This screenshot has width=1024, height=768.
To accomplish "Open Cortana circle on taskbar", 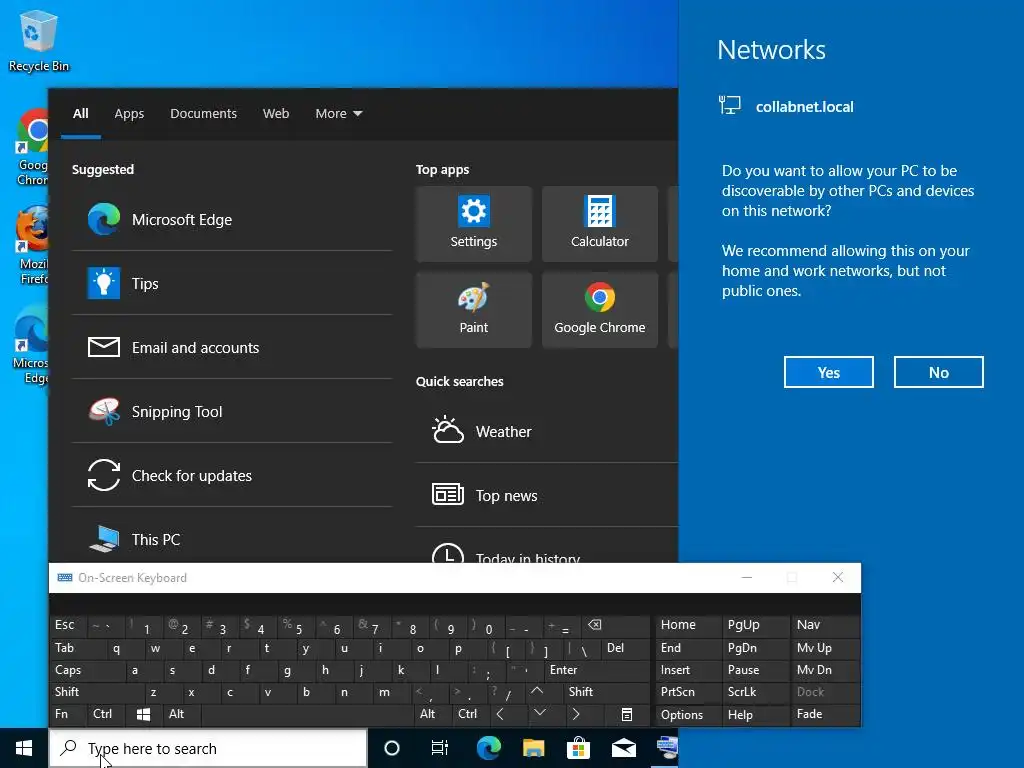I will 392,748.
